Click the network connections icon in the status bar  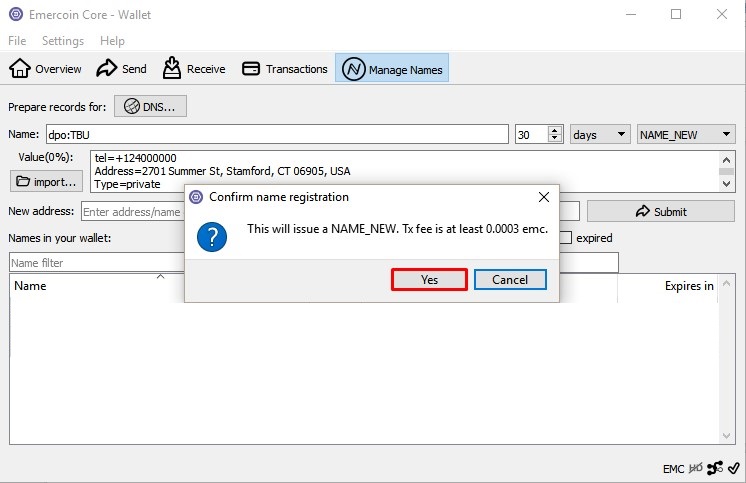pos(715,468)
